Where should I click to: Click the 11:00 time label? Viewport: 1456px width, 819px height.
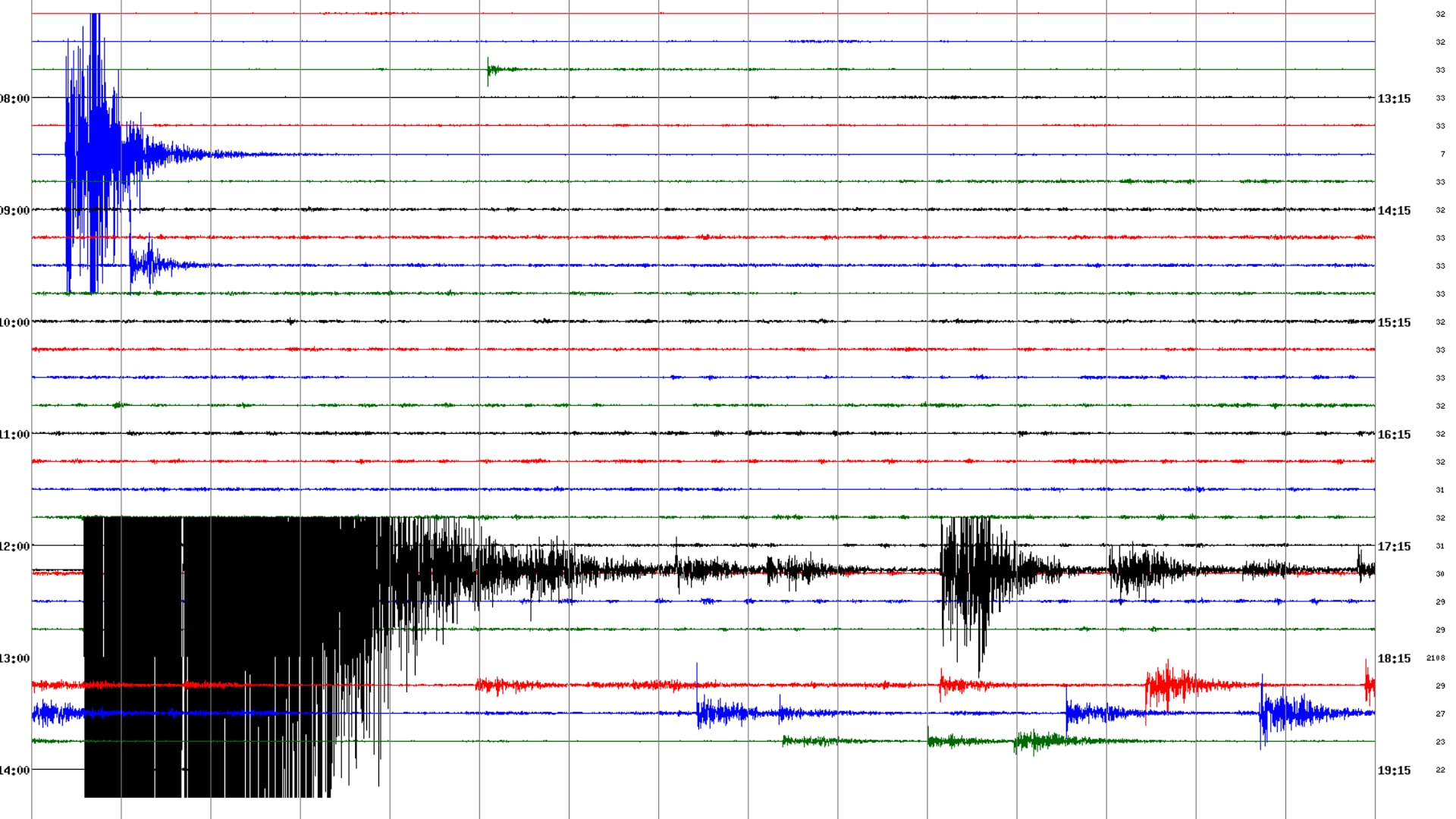[14, 435]
